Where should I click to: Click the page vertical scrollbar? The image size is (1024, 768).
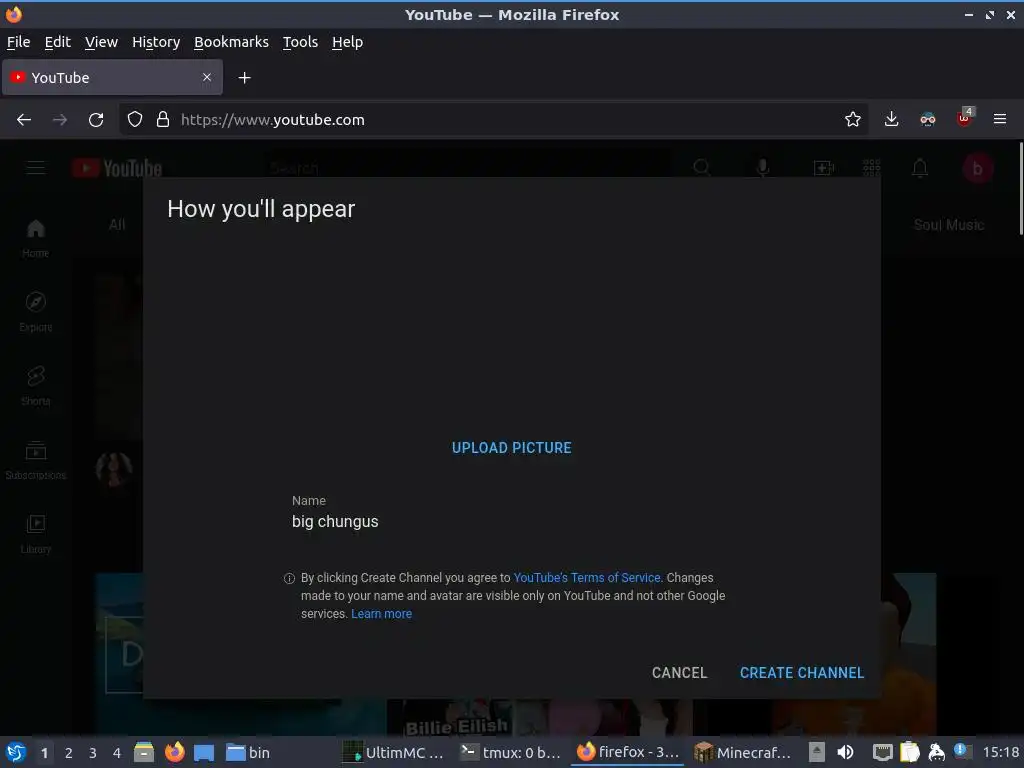(1020, 189)
